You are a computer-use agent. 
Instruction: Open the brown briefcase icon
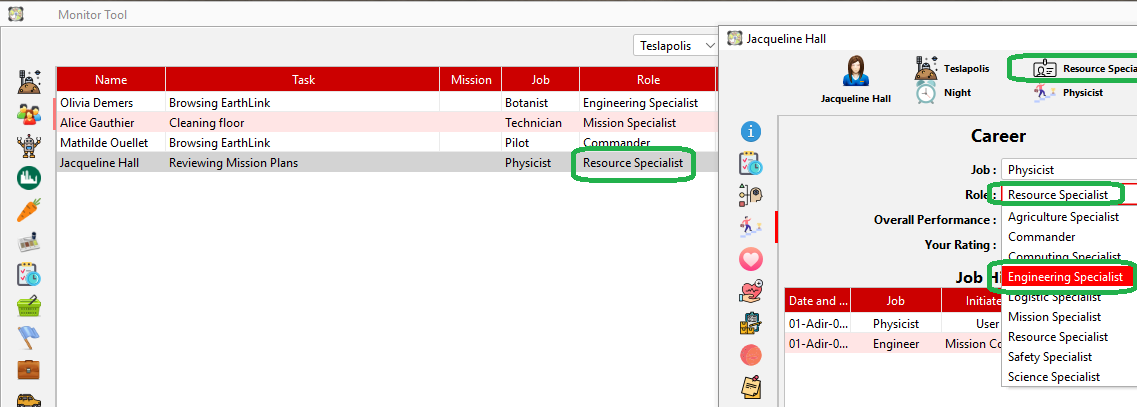[x=29, y=369]
